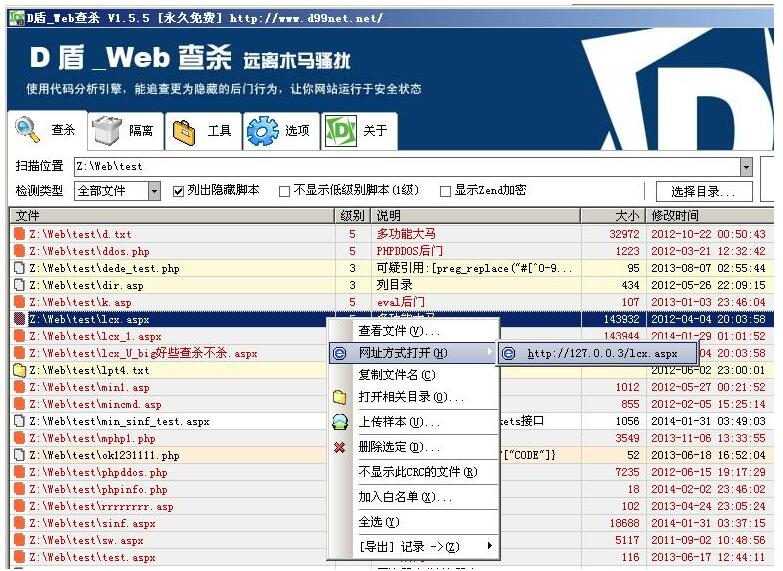Choose 加入白名单(X)... menu entry
783x571 pixels.
(414, 497)
